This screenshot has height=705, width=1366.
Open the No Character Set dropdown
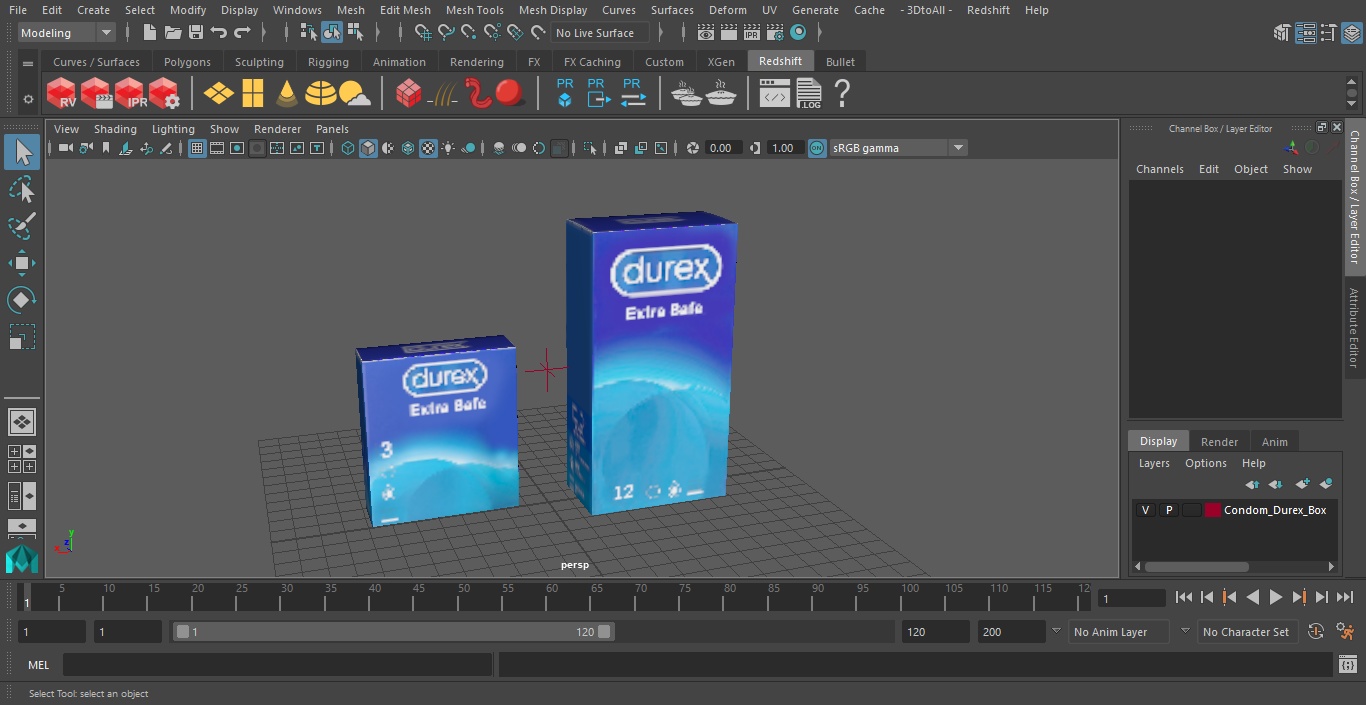click(1246, 632)
